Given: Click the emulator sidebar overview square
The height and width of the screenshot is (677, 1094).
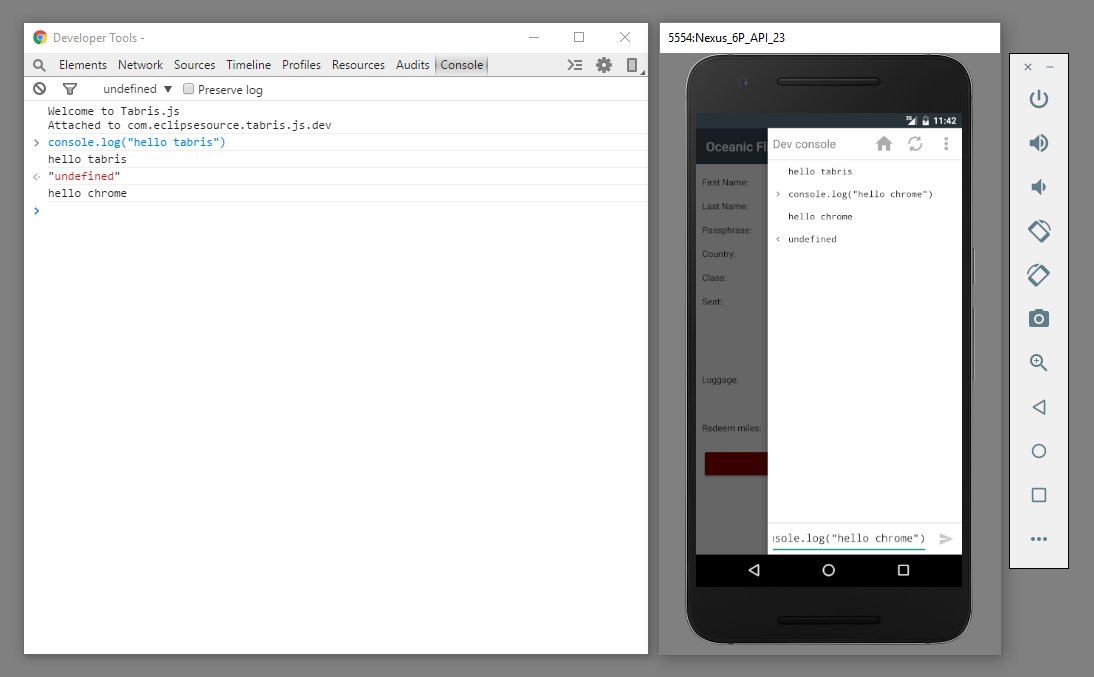Looking at the screenshot, I should pos(1039,495).
